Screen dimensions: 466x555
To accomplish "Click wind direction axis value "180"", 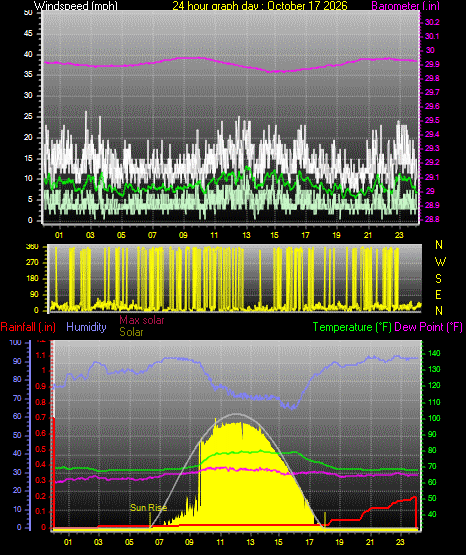I will 32,279.
